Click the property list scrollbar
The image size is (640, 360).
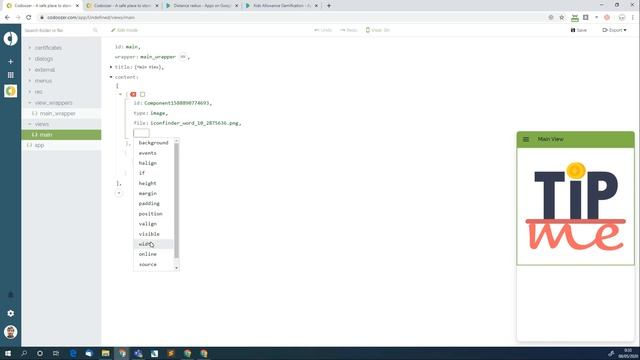(x=177, y=200)
